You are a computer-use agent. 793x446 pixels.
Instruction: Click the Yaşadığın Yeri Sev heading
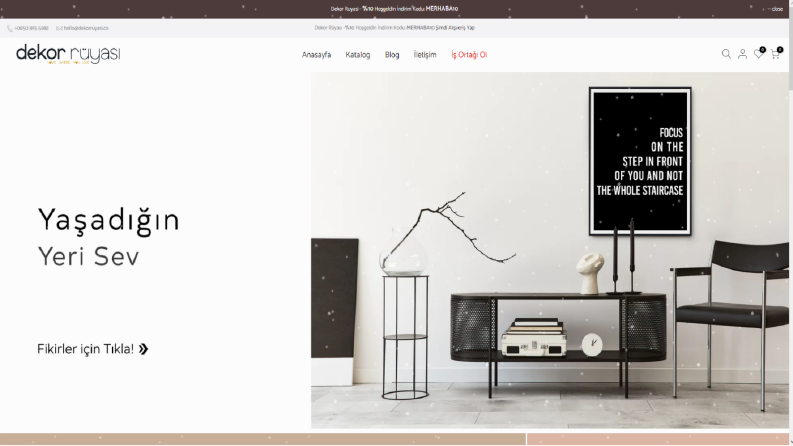(x=109, y=237)
